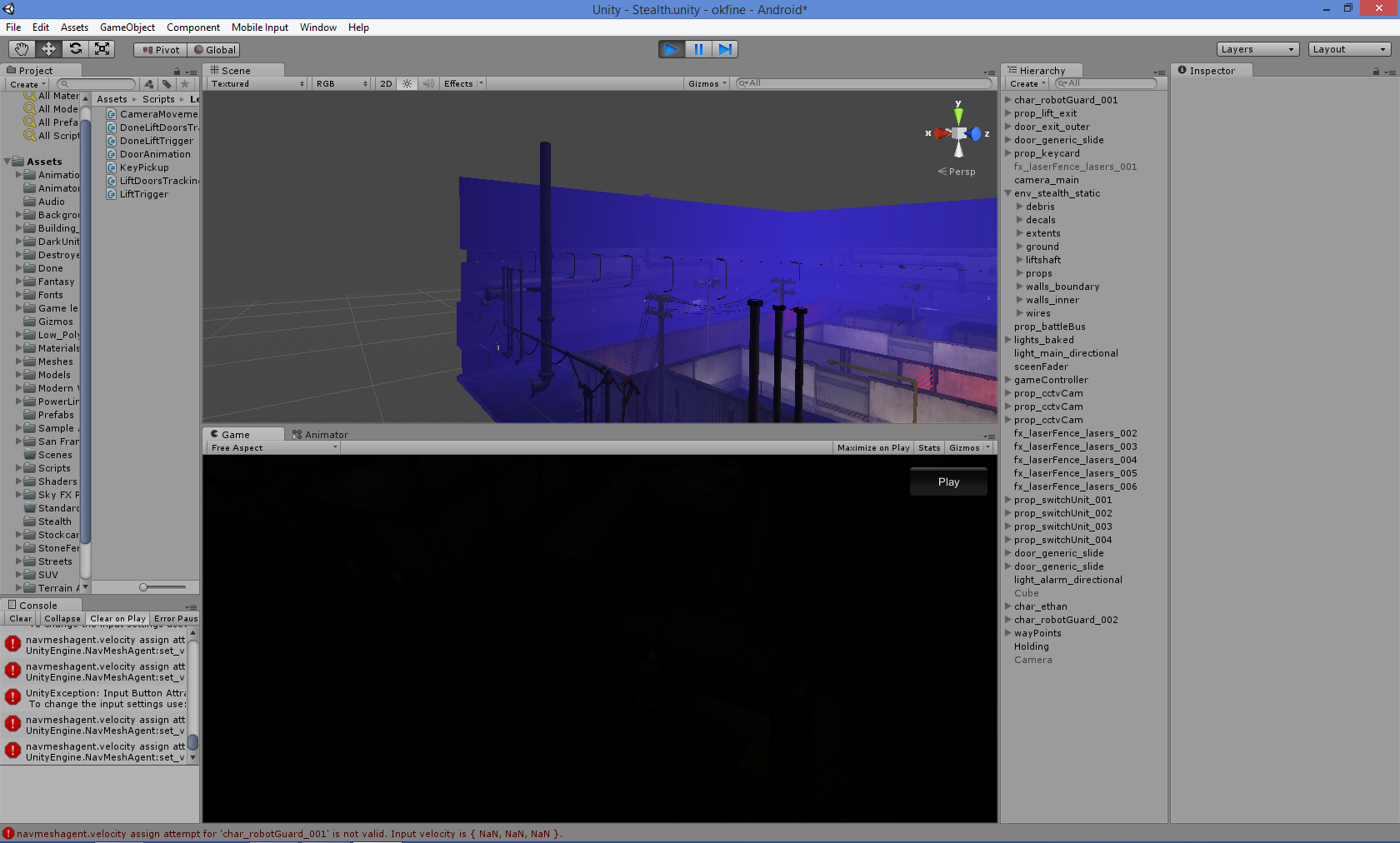Stop Play mode with the Play button
This screenshot has height=843, width=1400.
click(x=672, y=49)
